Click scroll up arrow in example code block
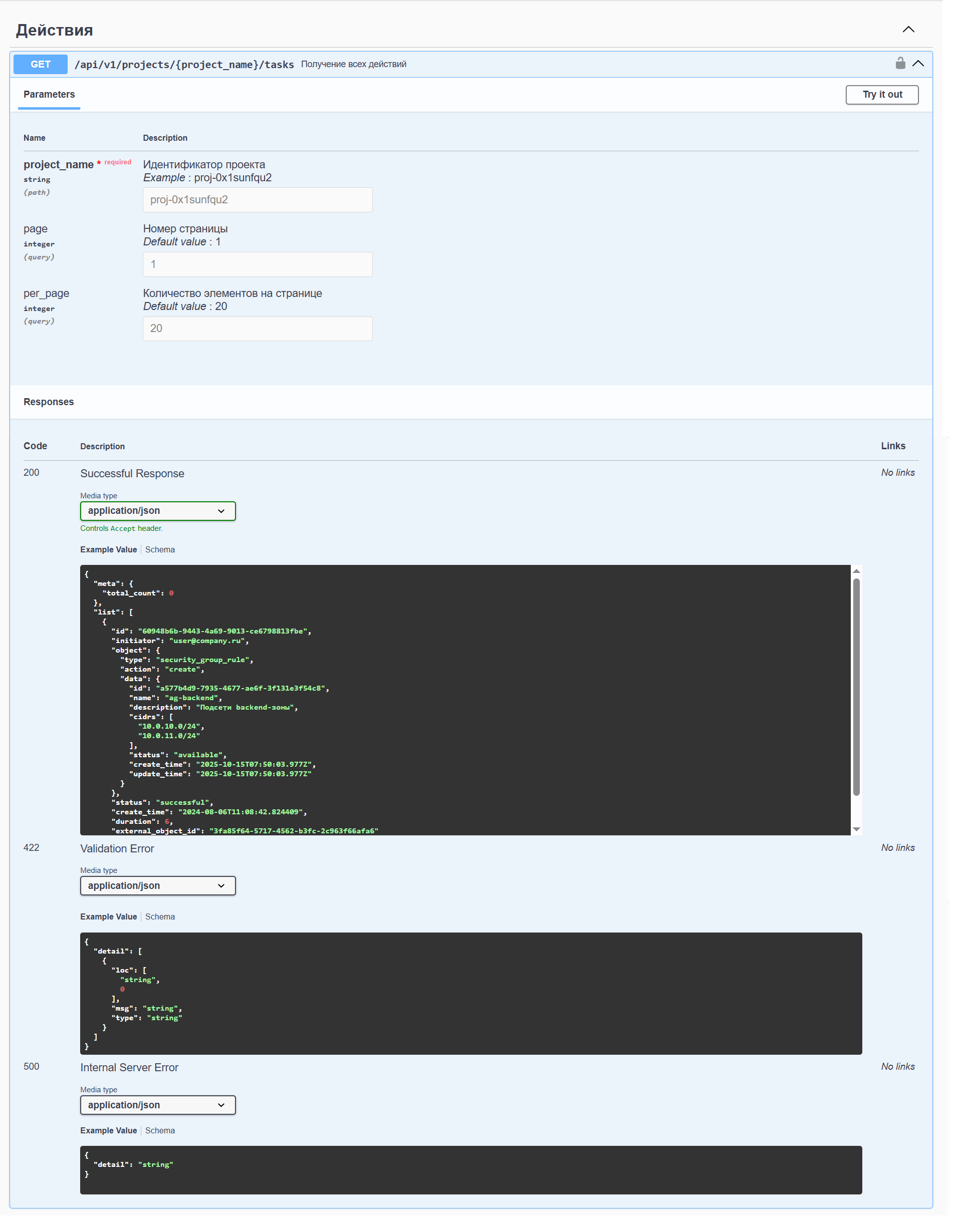This screenshot has height=1232, width=954. coord(856,571)
